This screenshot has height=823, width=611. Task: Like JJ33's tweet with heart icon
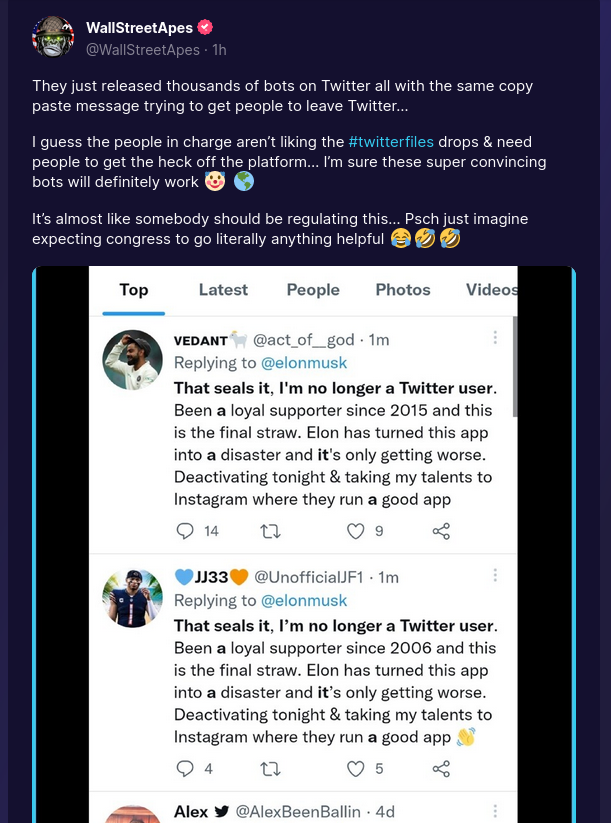(x=356, y=769)
